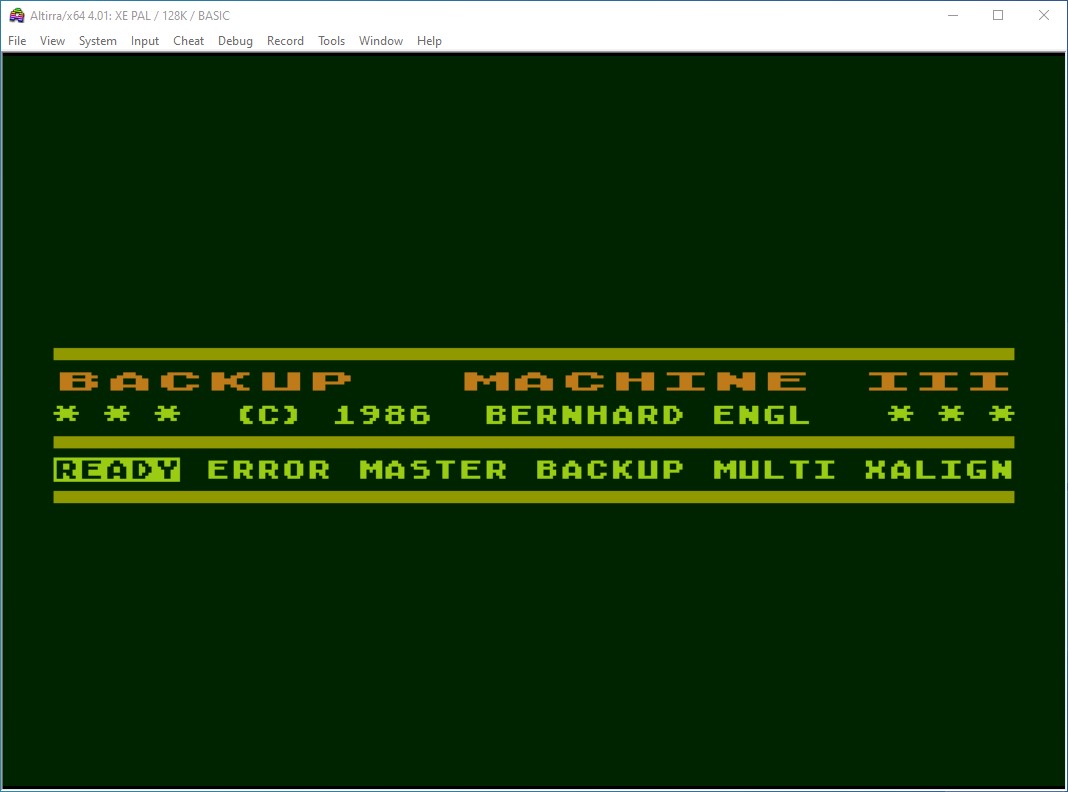Screen dimensions: 1068x792
Task: Open the File menu
Action: pos(17,41)
